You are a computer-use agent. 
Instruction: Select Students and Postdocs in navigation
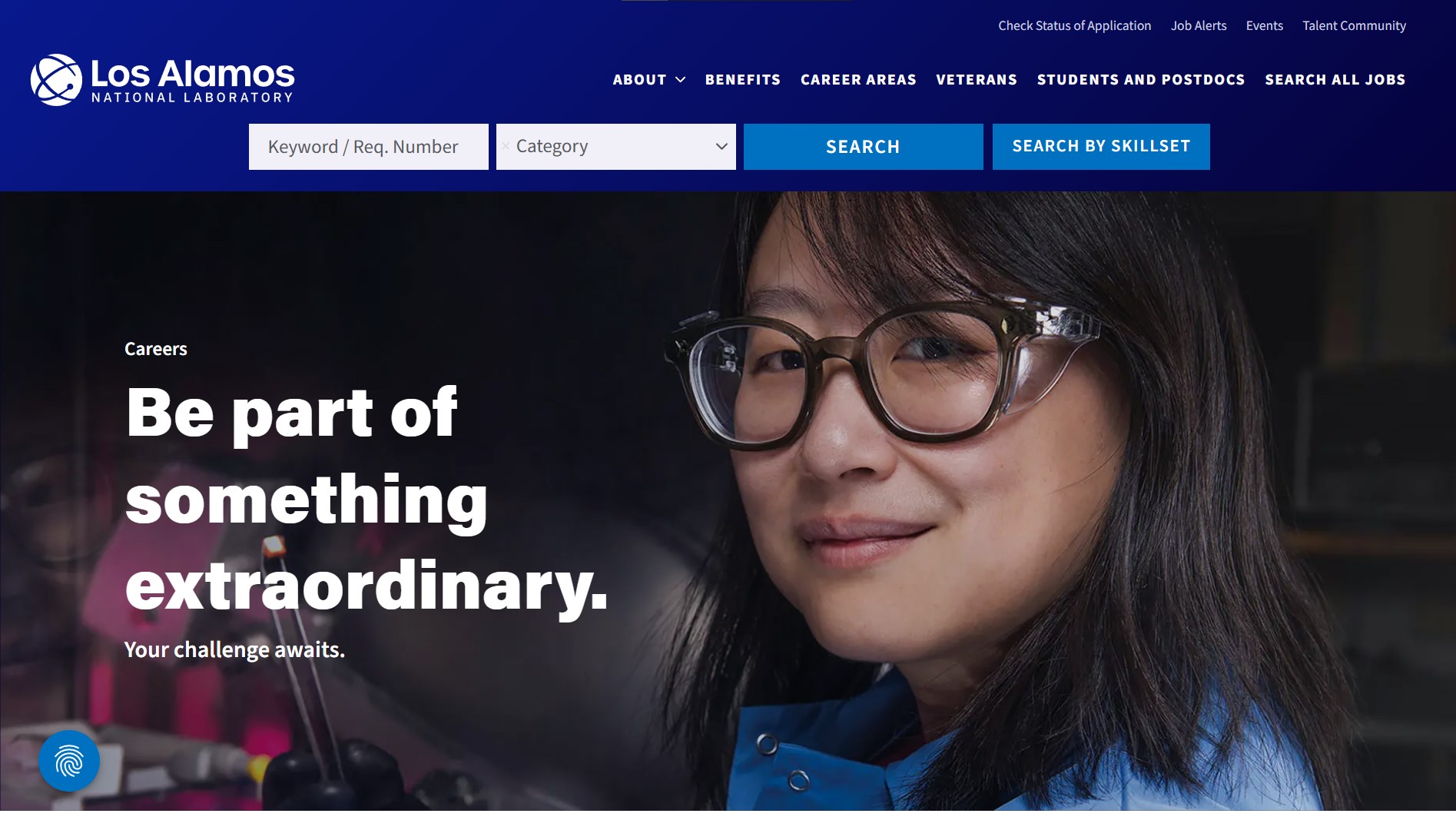click(1141, 80)
